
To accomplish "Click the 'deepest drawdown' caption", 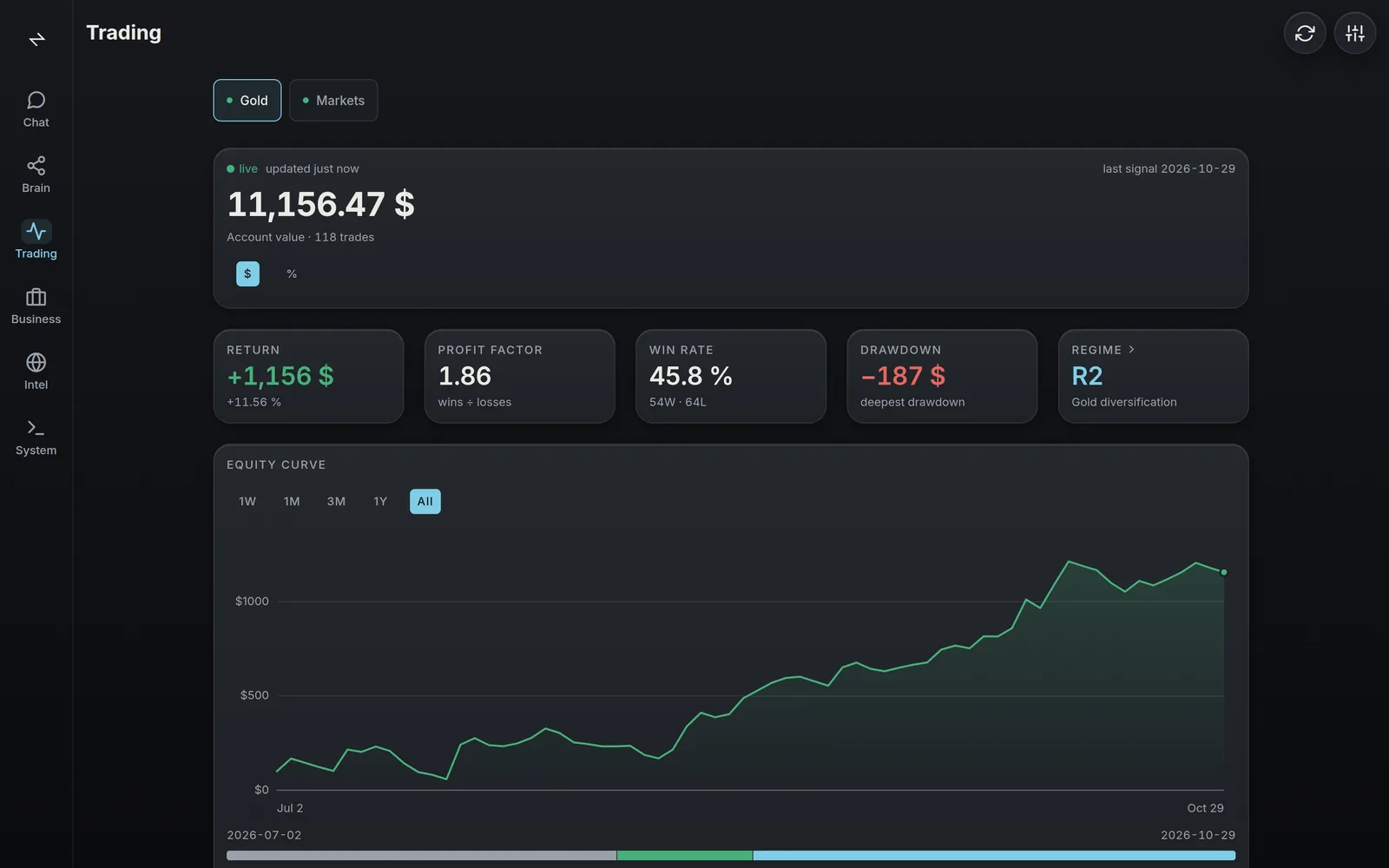I will click(x=912, y=402).
